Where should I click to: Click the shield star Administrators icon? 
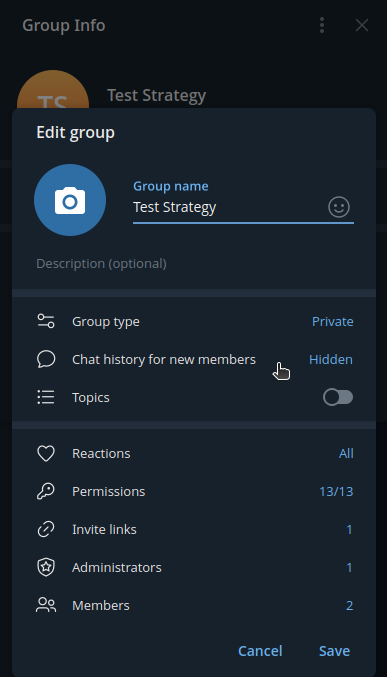click(46, 567)
